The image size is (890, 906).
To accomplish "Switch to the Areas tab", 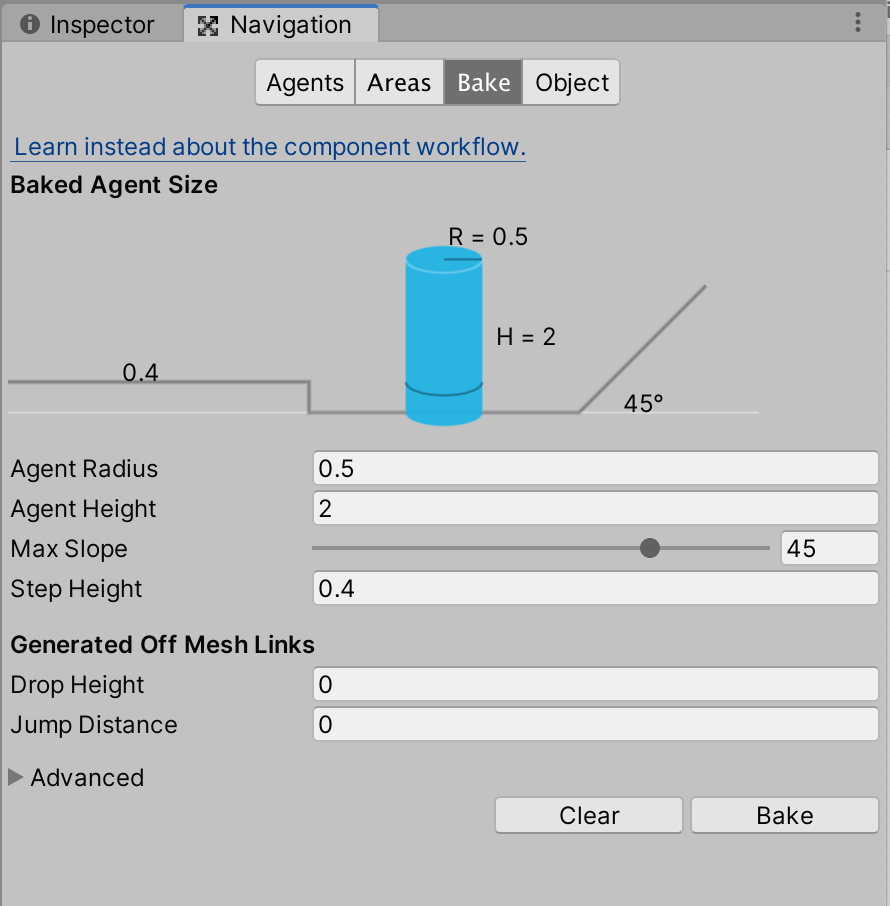I will point(399,82).
